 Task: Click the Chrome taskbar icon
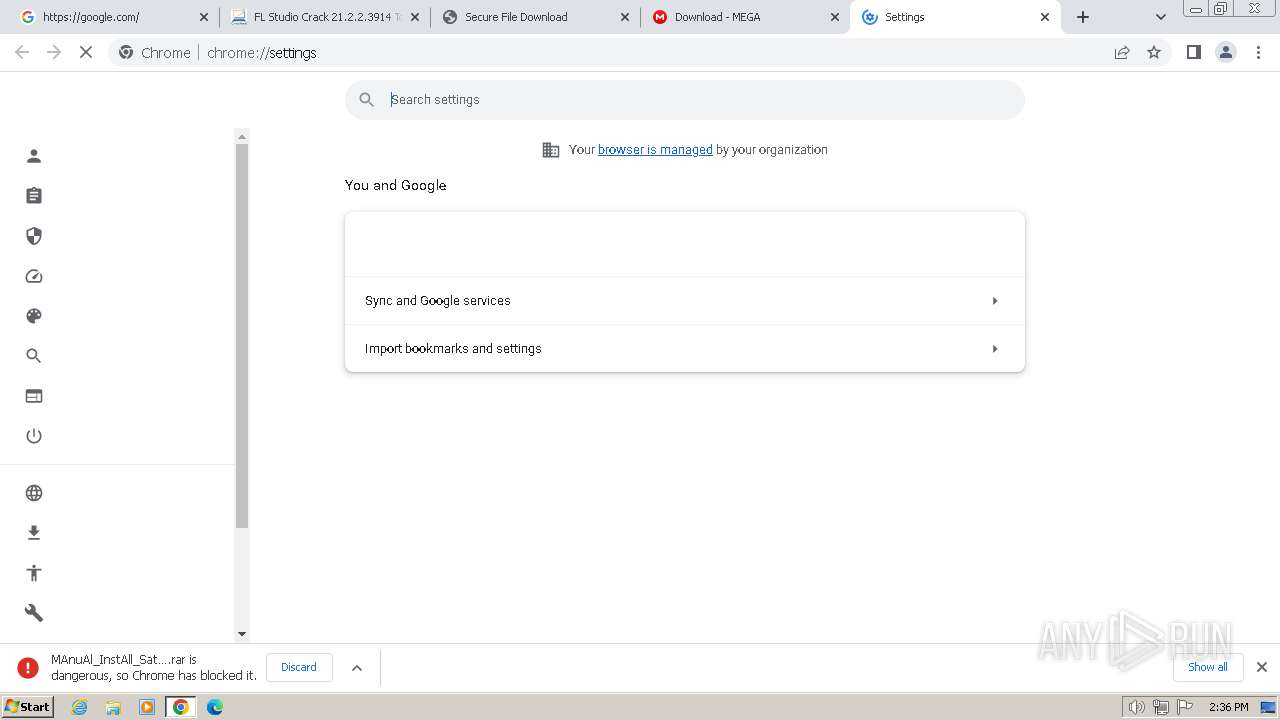181,707
